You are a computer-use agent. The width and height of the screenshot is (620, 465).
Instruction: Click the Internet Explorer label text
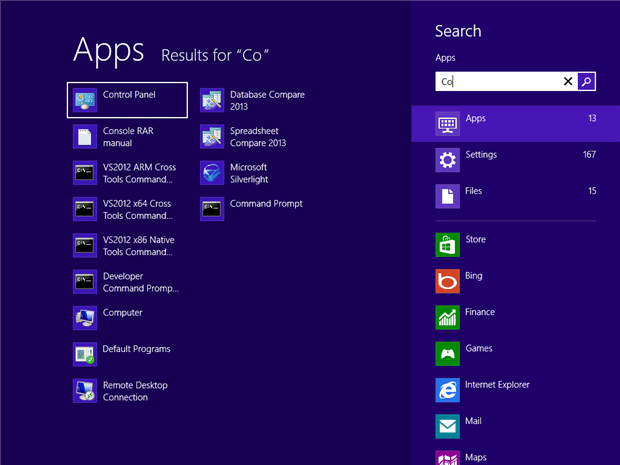tap(497, 385)
